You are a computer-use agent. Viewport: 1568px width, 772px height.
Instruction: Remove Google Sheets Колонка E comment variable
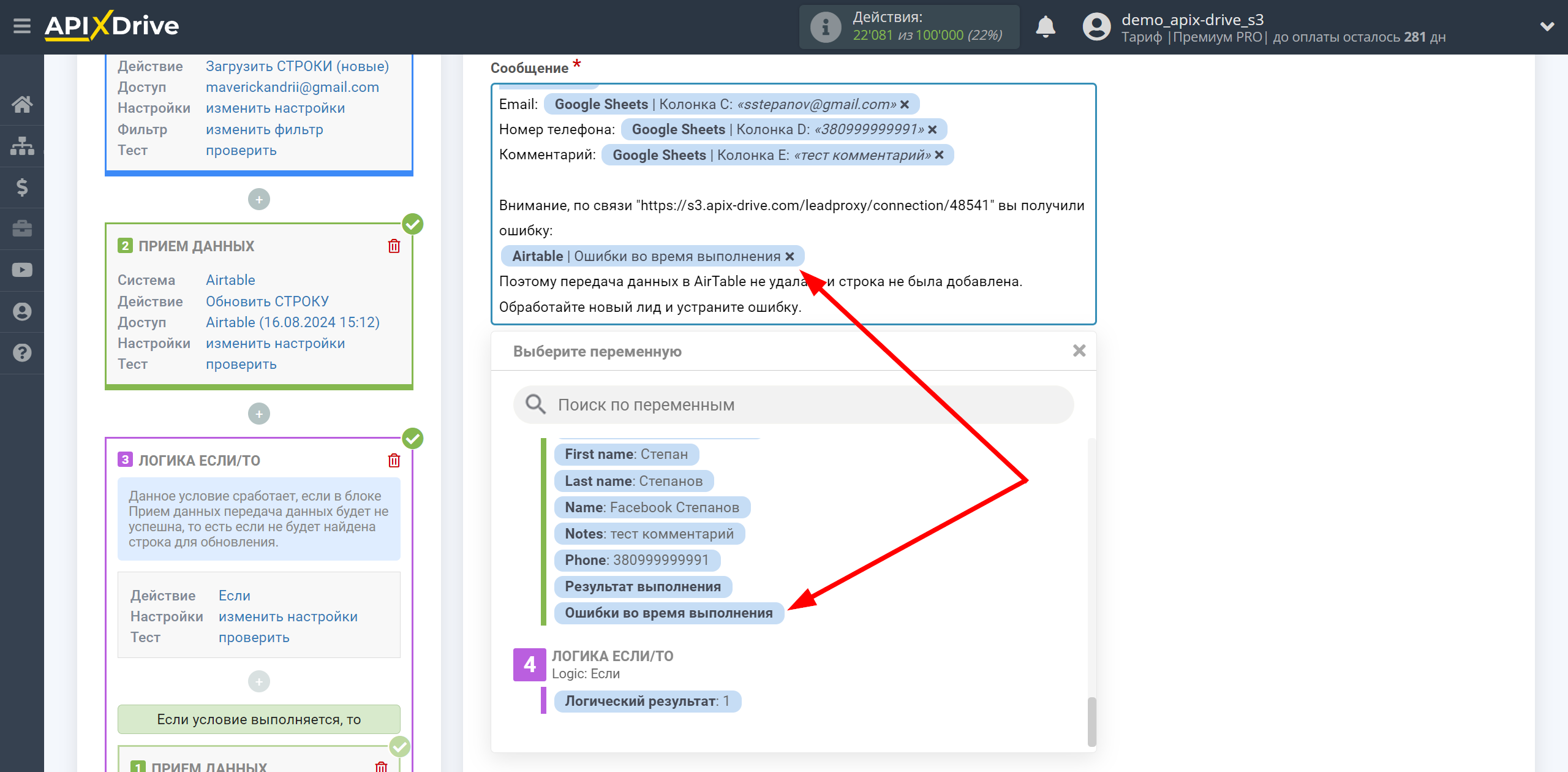click(x=939, y=155)
